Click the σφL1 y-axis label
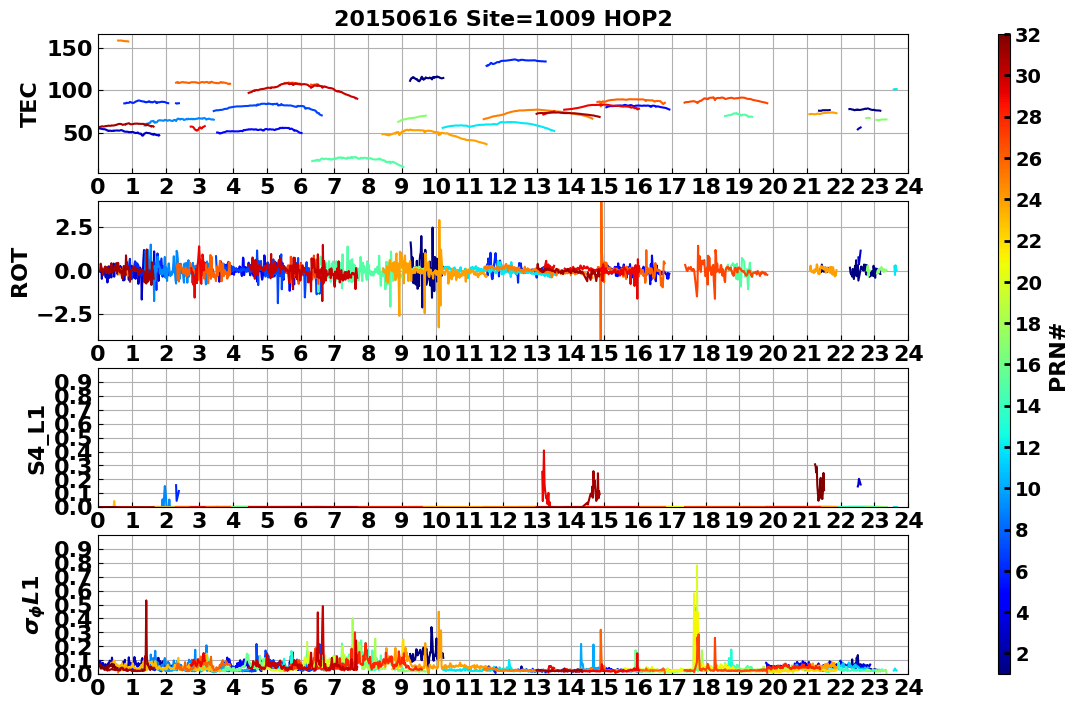 pos(34,605)
